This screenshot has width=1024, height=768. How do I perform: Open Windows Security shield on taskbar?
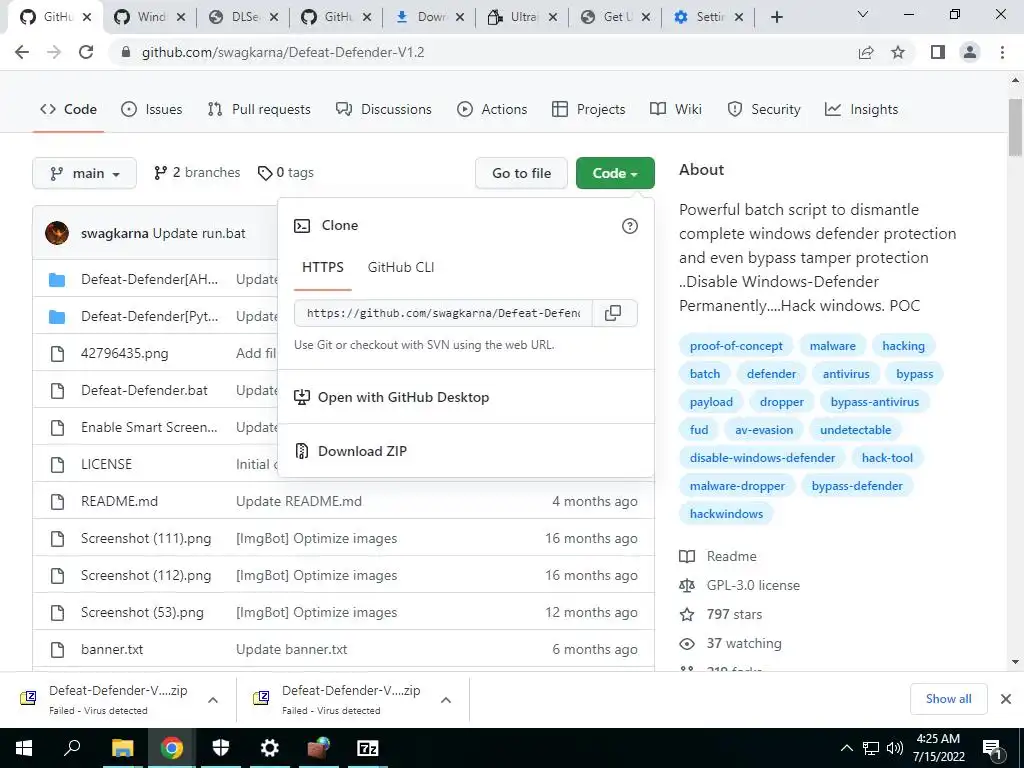coord(221,748)
